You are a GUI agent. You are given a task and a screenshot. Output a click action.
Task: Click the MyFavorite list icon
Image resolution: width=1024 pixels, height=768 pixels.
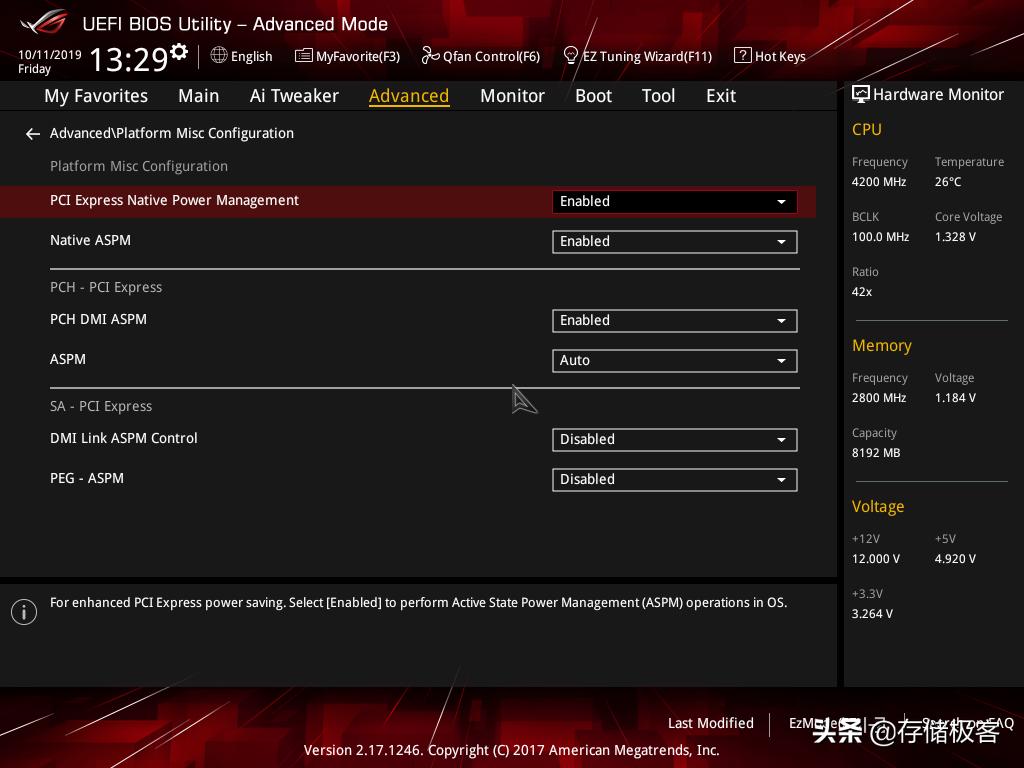[x=304, y=56]
